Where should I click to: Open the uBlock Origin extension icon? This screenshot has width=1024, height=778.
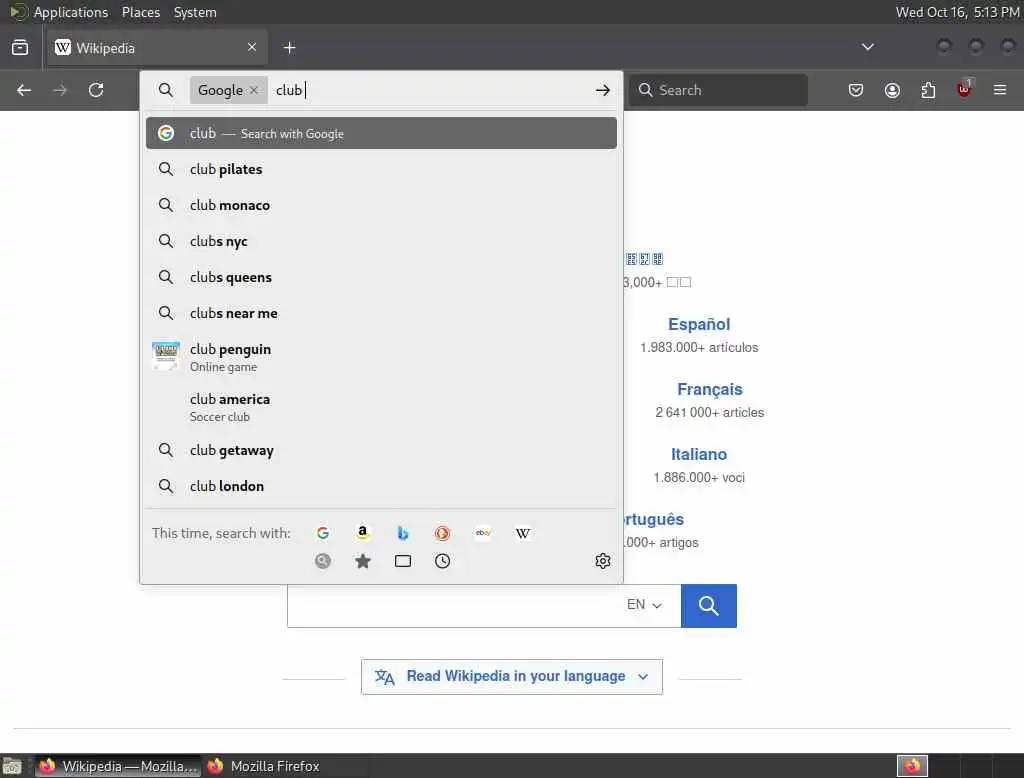pos(965,89)
